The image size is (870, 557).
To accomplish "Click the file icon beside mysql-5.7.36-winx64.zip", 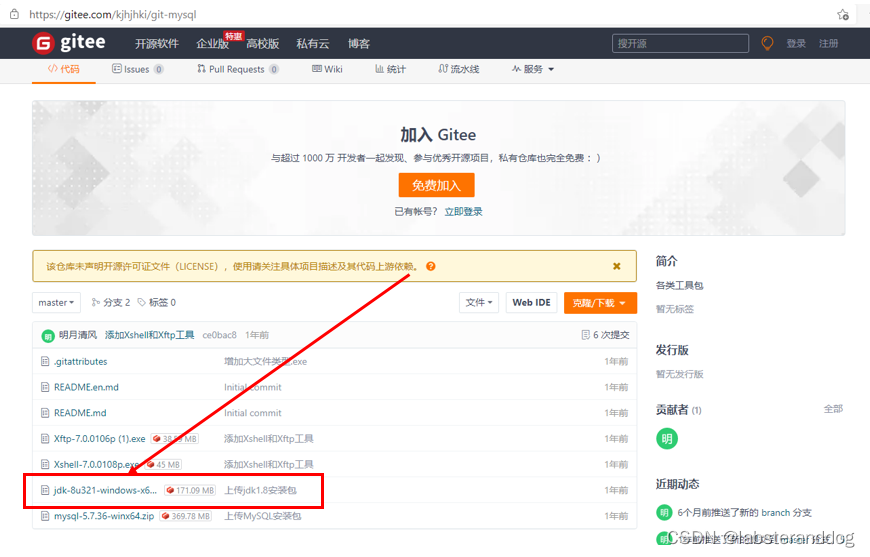I will coord(45,516).
